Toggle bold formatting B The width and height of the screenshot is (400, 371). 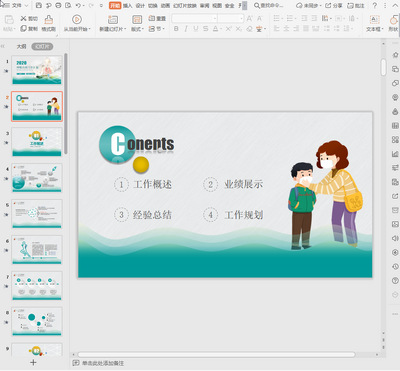(x=176, y=29)
